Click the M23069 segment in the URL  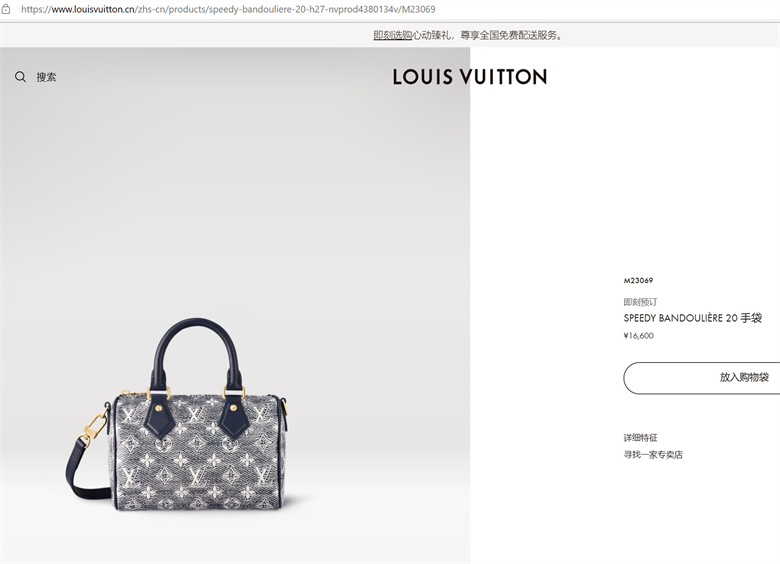tap(418, 9)
